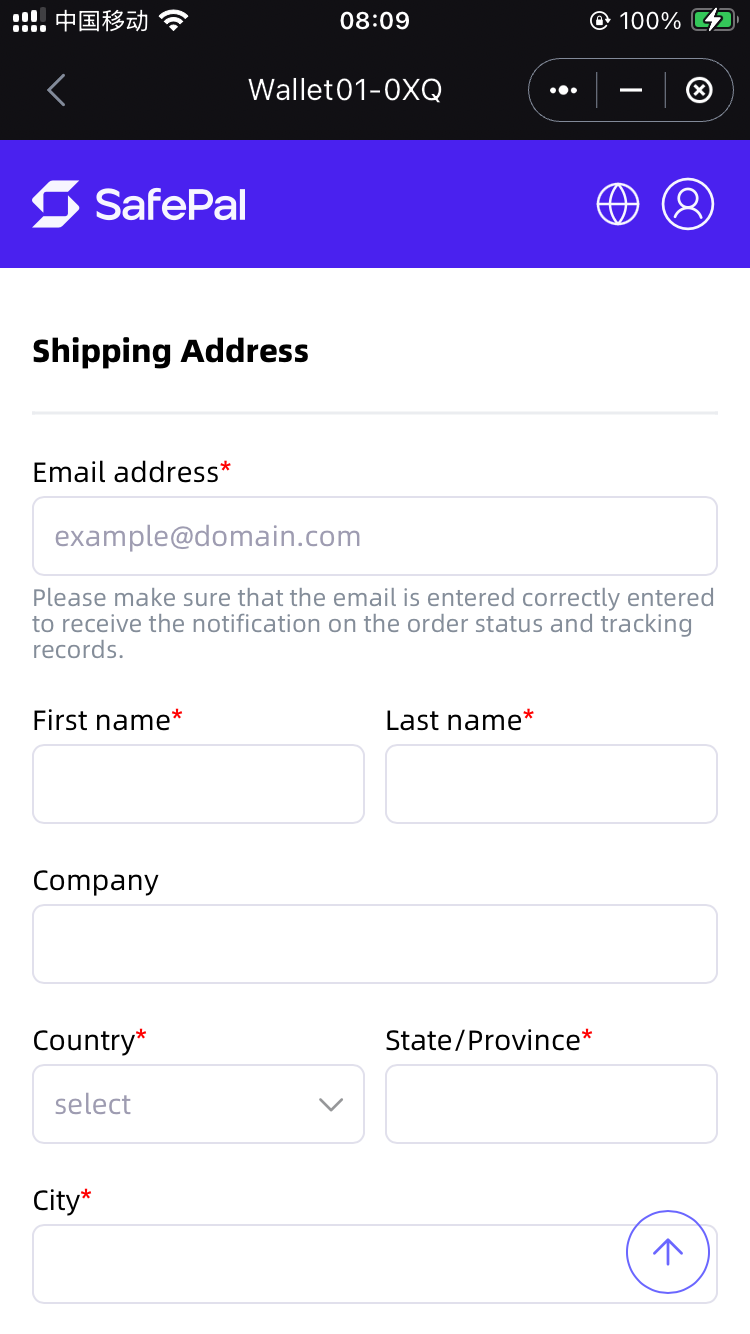Select the First name text field
Screen dimensions: 750x1334
pyautogui.click(x=198, y=784)
